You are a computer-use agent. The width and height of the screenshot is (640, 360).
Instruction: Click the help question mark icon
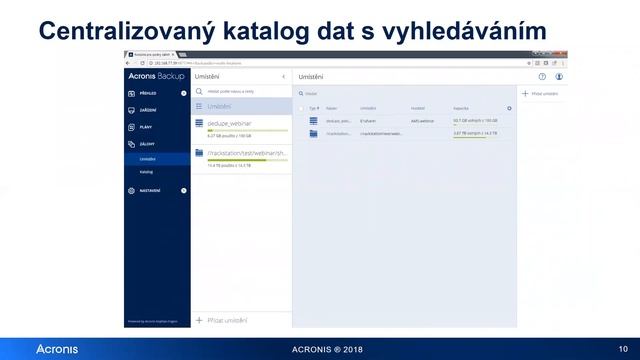point(542,77)
